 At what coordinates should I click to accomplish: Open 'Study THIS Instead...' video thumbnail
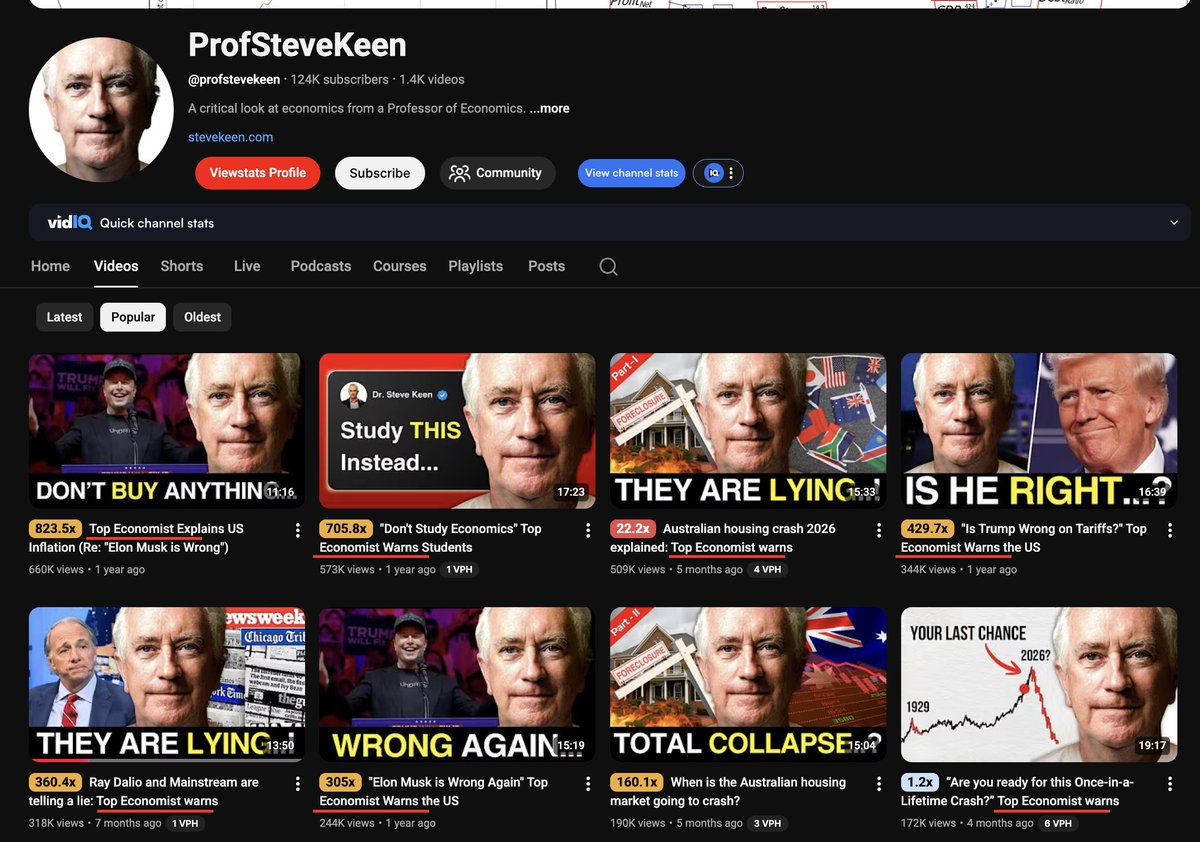[x=458, y=431]
